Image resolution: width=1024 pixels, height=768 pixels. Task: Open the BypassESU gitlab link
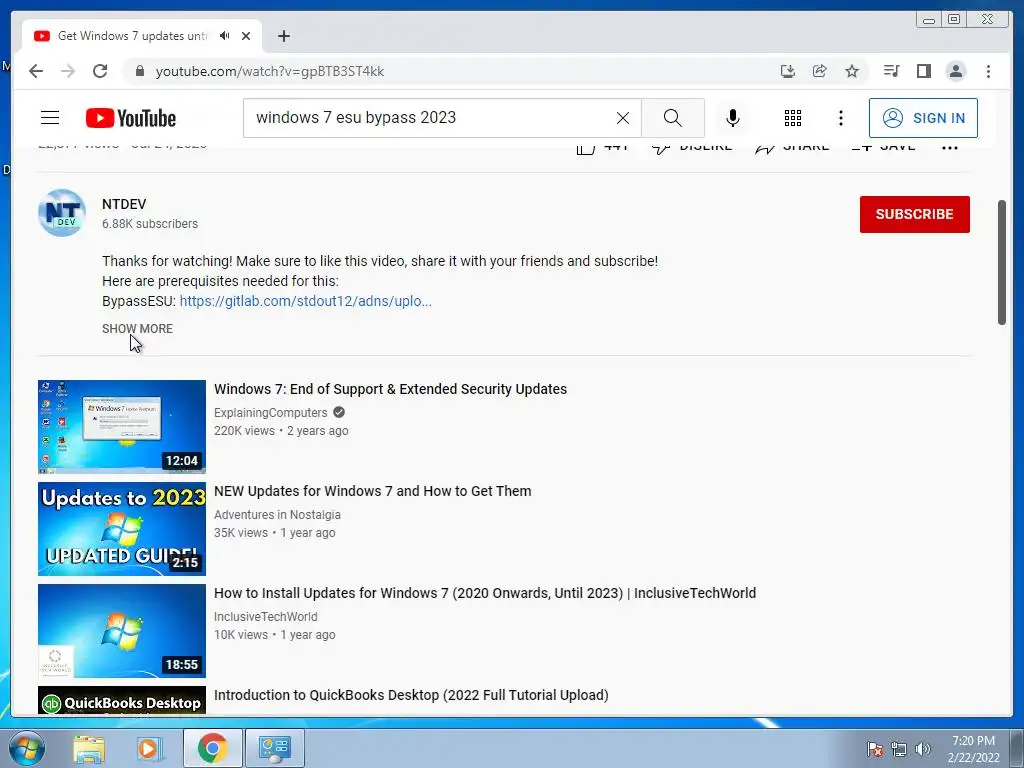(306, 301)
